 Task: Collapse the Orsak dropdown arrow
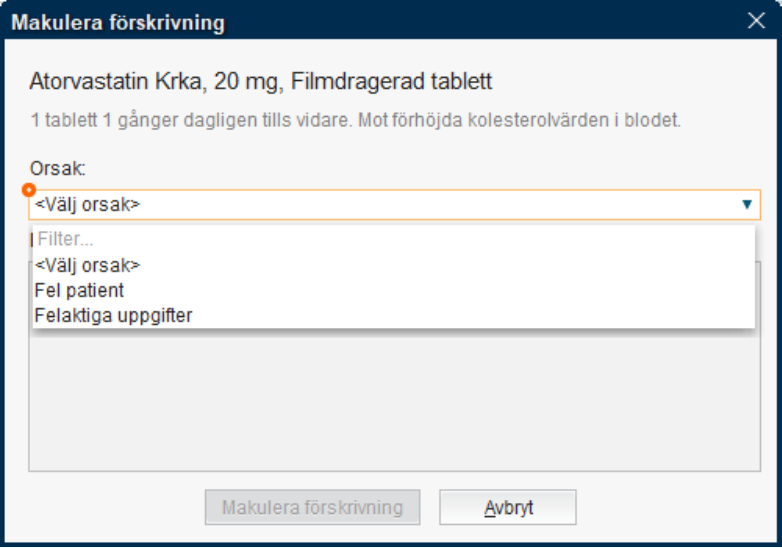746,205
